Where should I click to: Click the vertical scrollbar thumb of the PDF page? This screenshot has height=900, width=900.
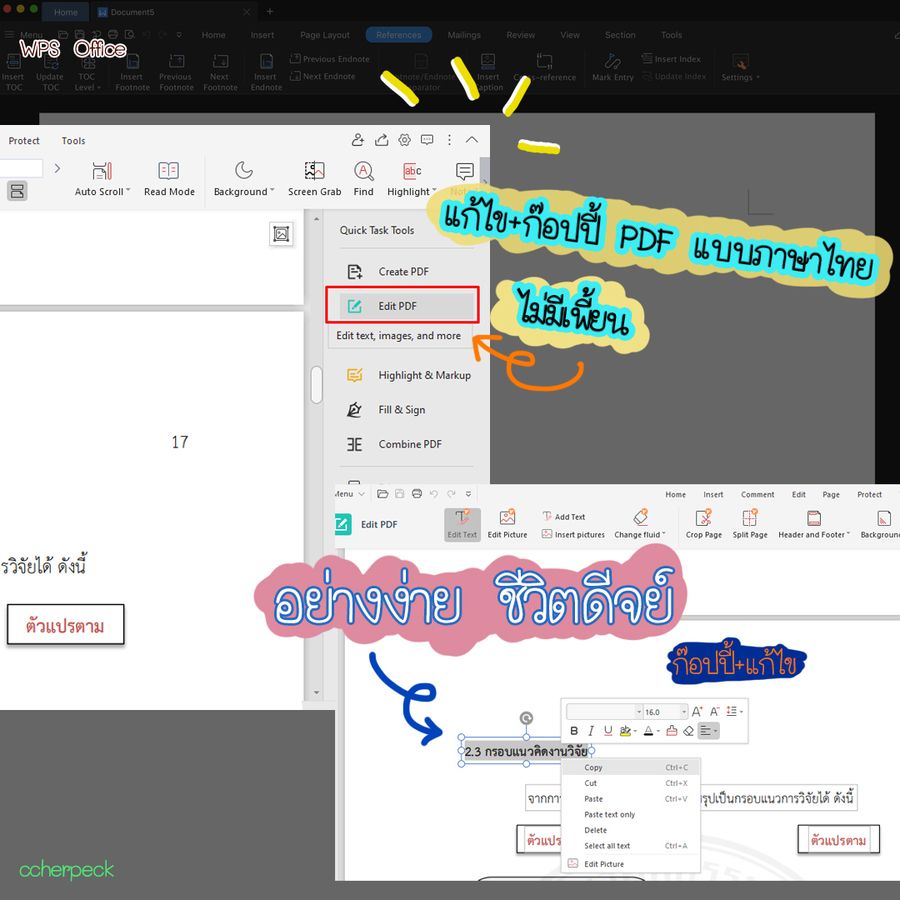(316, 385)
